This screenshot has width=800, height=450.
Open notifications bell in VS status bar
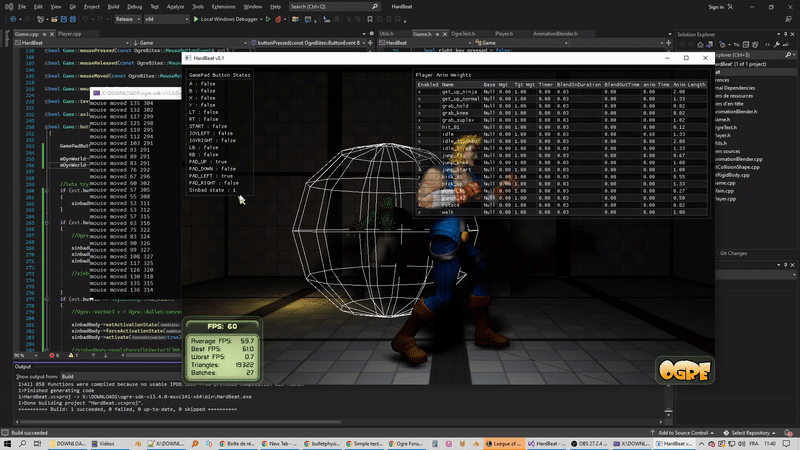[x=788, y=433]
